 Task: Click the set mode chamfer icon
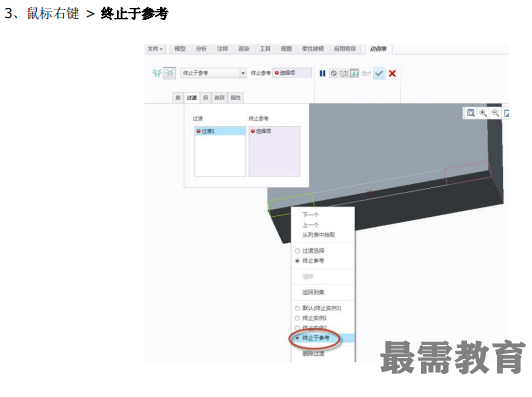[157, 73]
